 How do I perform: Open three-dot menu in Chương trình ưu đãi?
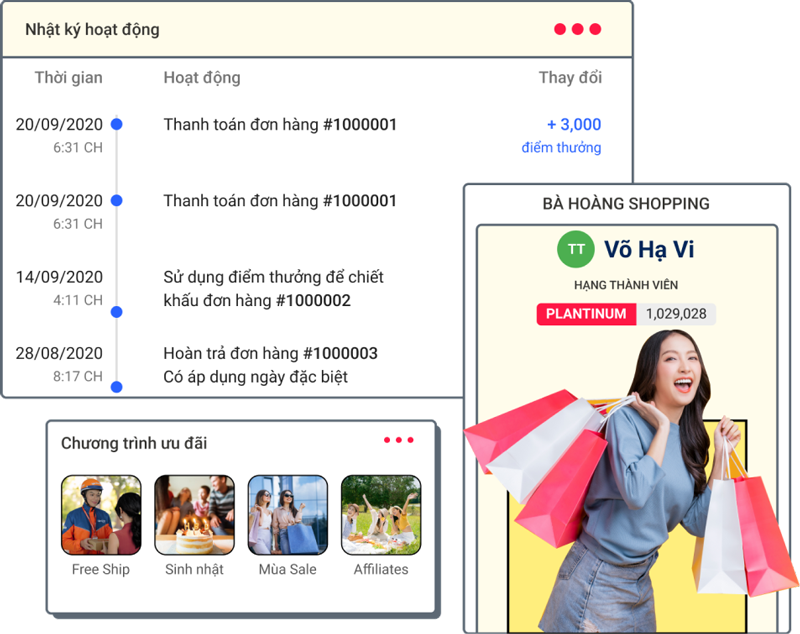pos(398,441)
